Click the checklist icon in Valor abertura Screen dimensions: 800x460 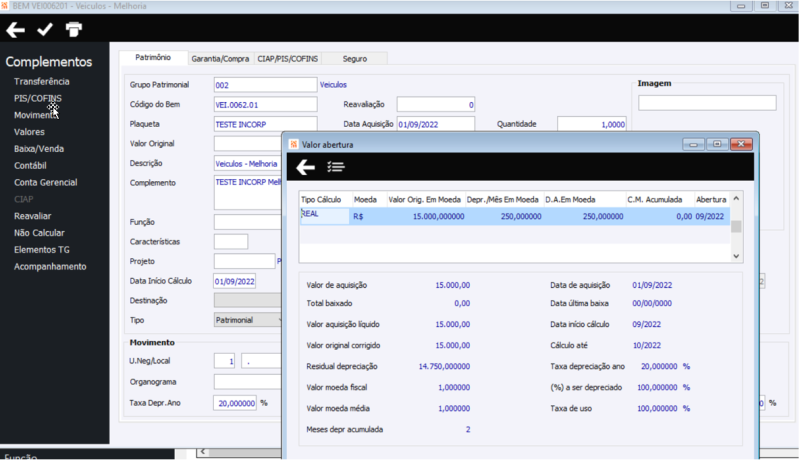point(336,167)
